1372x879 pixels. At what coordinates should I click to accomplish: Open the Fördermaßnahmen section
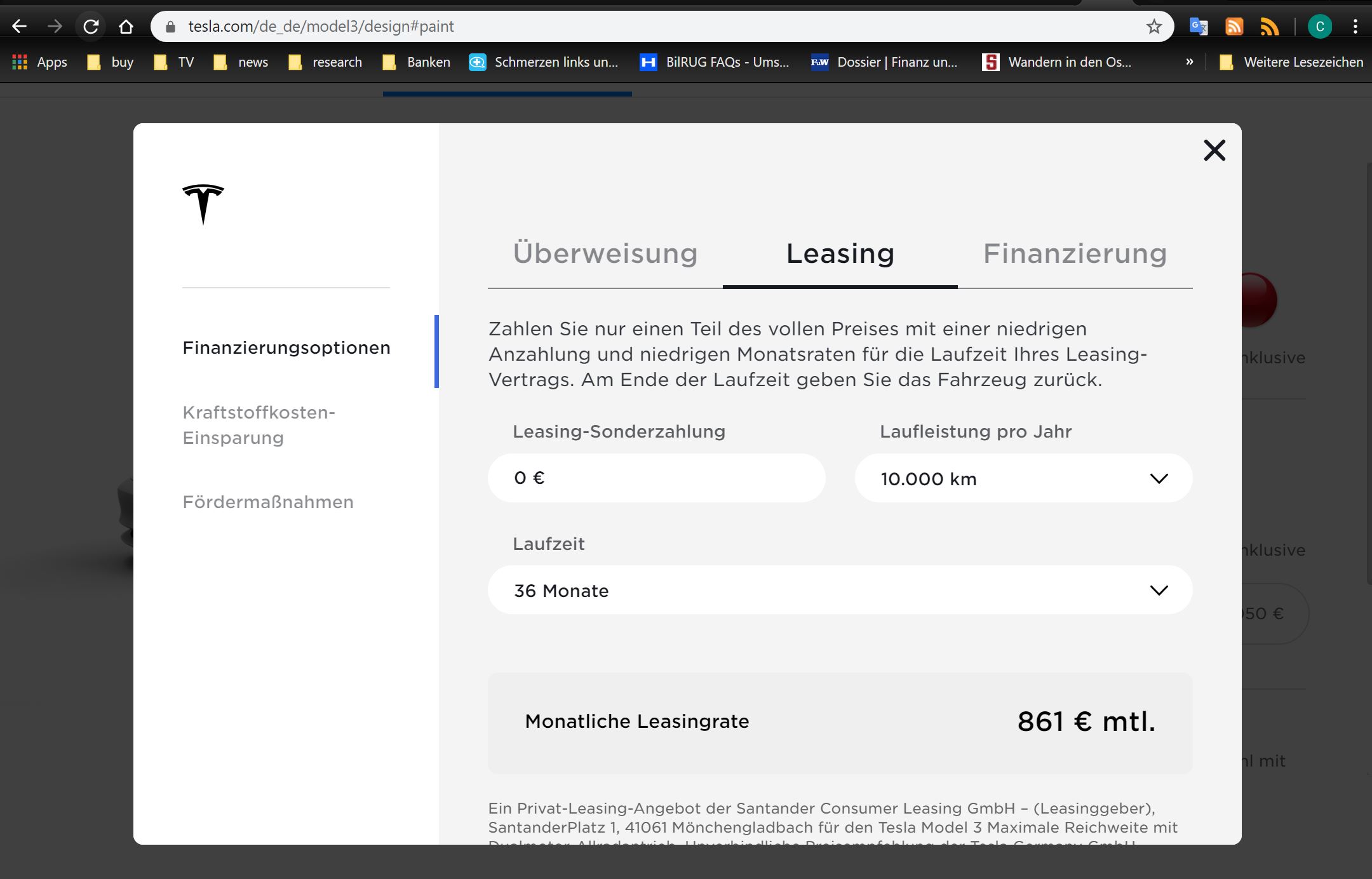[267, 502]
